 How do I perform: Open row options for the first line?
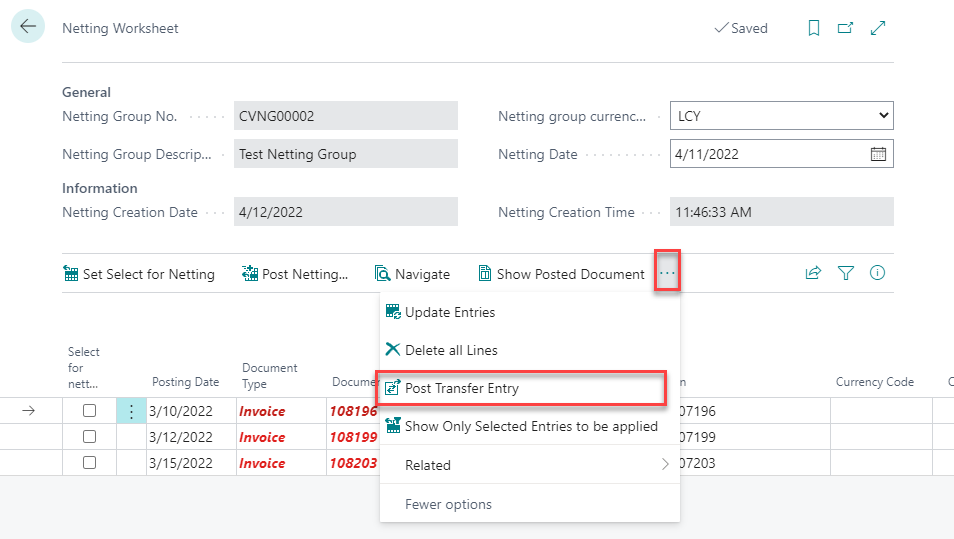click(131, 411)
